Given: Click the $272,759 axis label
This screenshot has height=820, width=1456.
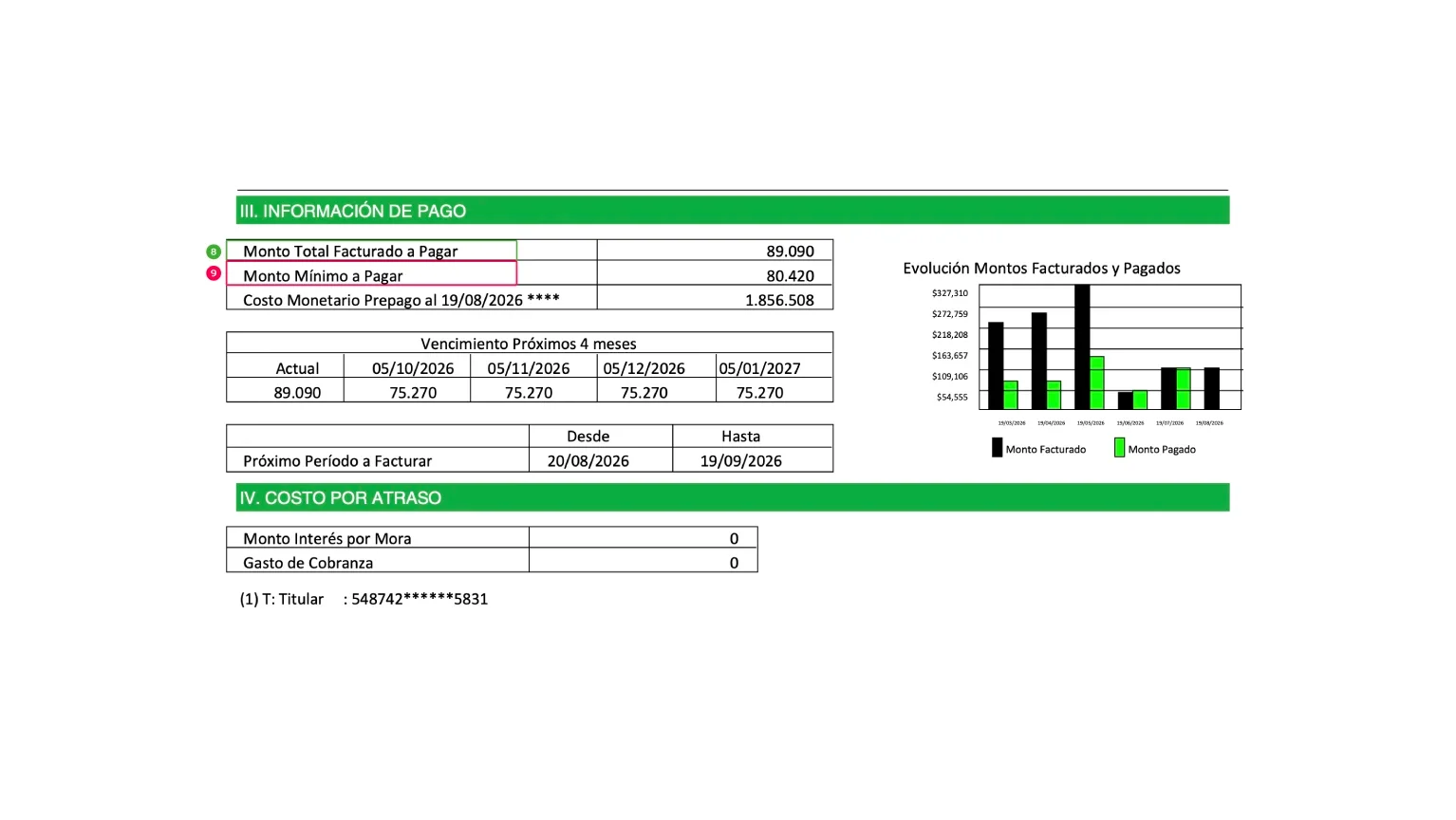Looking at the screenshot, I should 950,314.
